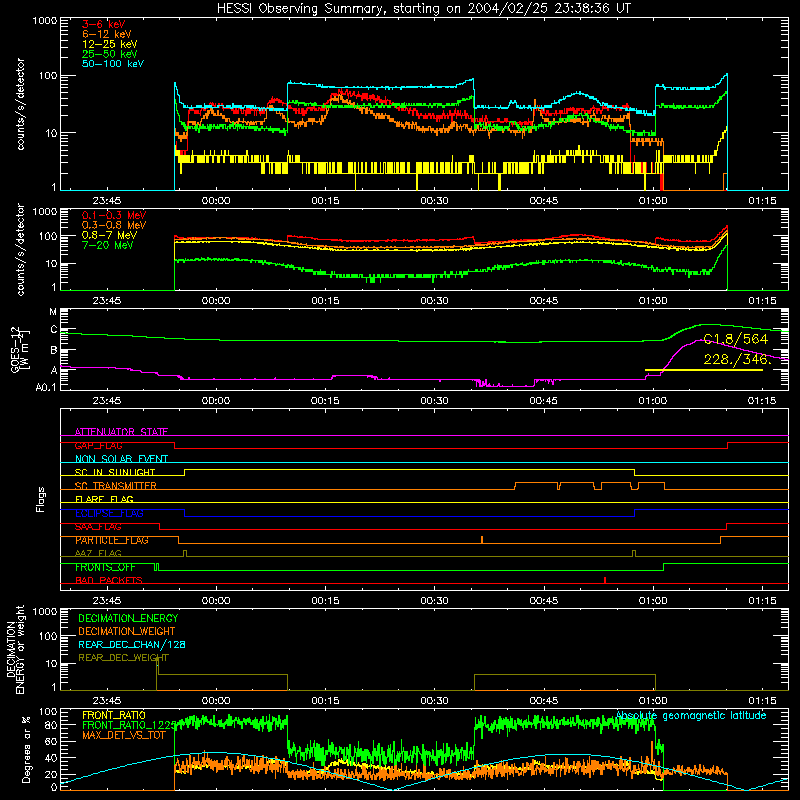800x800 pixels.
Task: Click the 01:00 time tick under the GOES plot
Action: pos(653,401)
